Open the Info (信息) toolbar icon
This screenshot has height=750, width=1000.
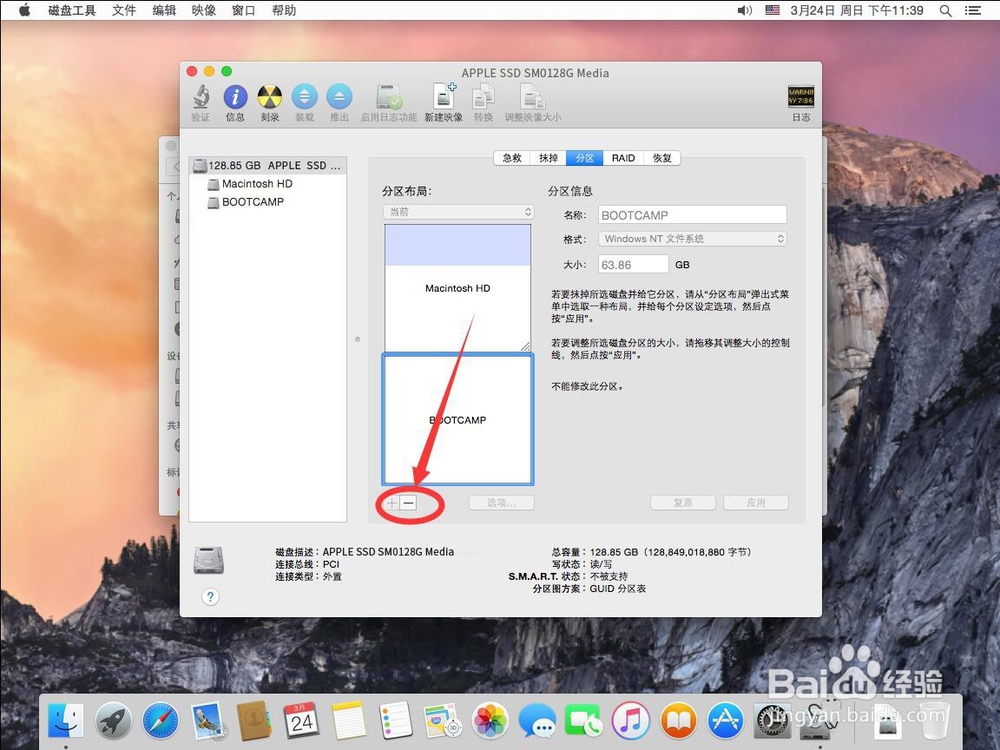pos(235,98)
